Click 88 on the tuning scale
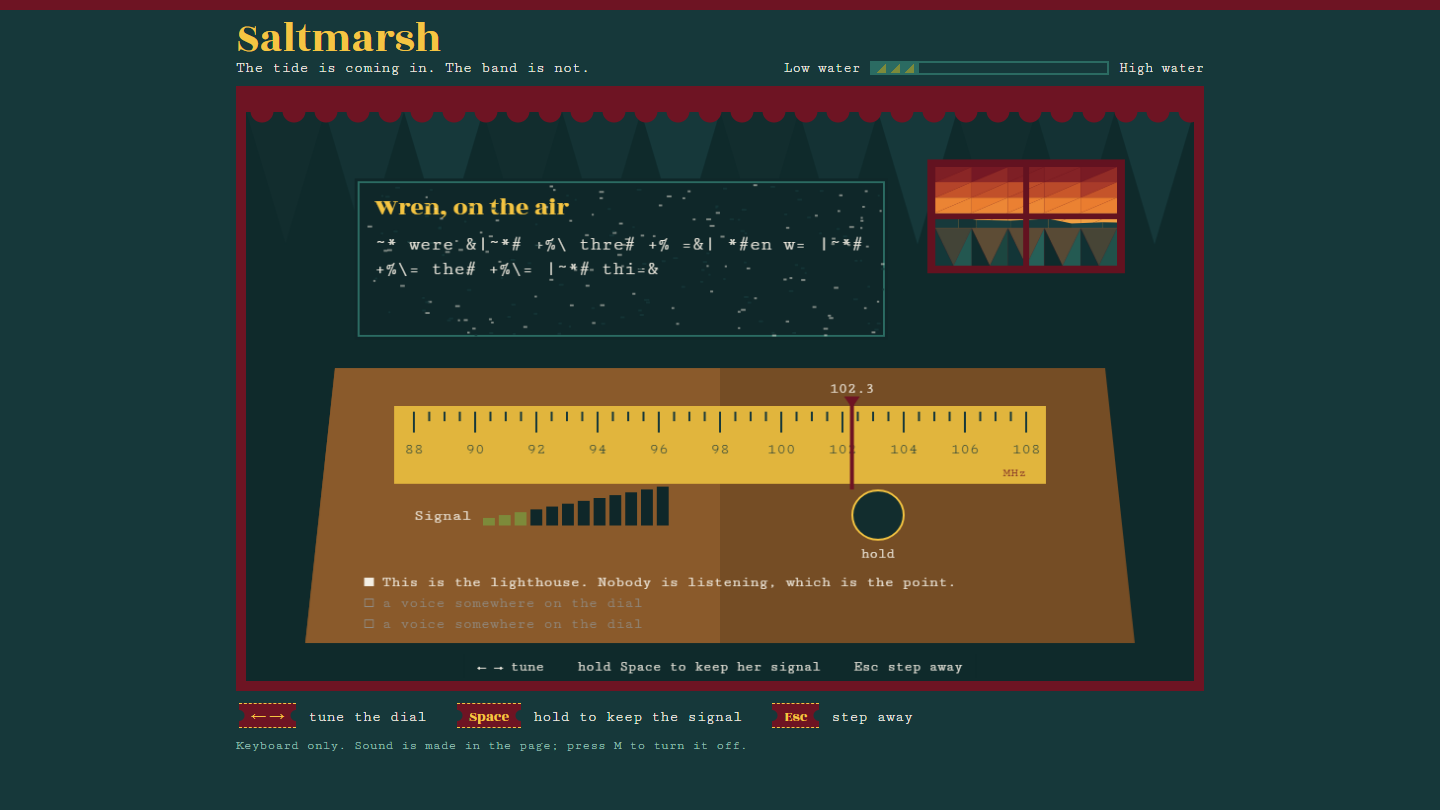Viewport: 1440px width, 810px height. coord(414,450)
